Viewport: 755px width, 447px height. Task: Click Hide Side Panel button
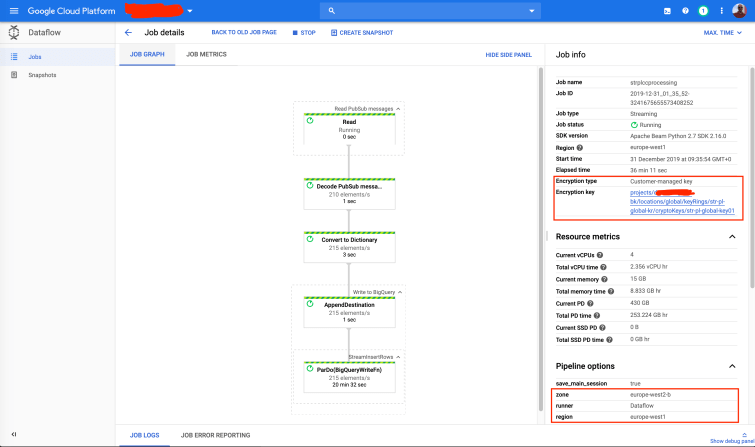coord(508,55)
